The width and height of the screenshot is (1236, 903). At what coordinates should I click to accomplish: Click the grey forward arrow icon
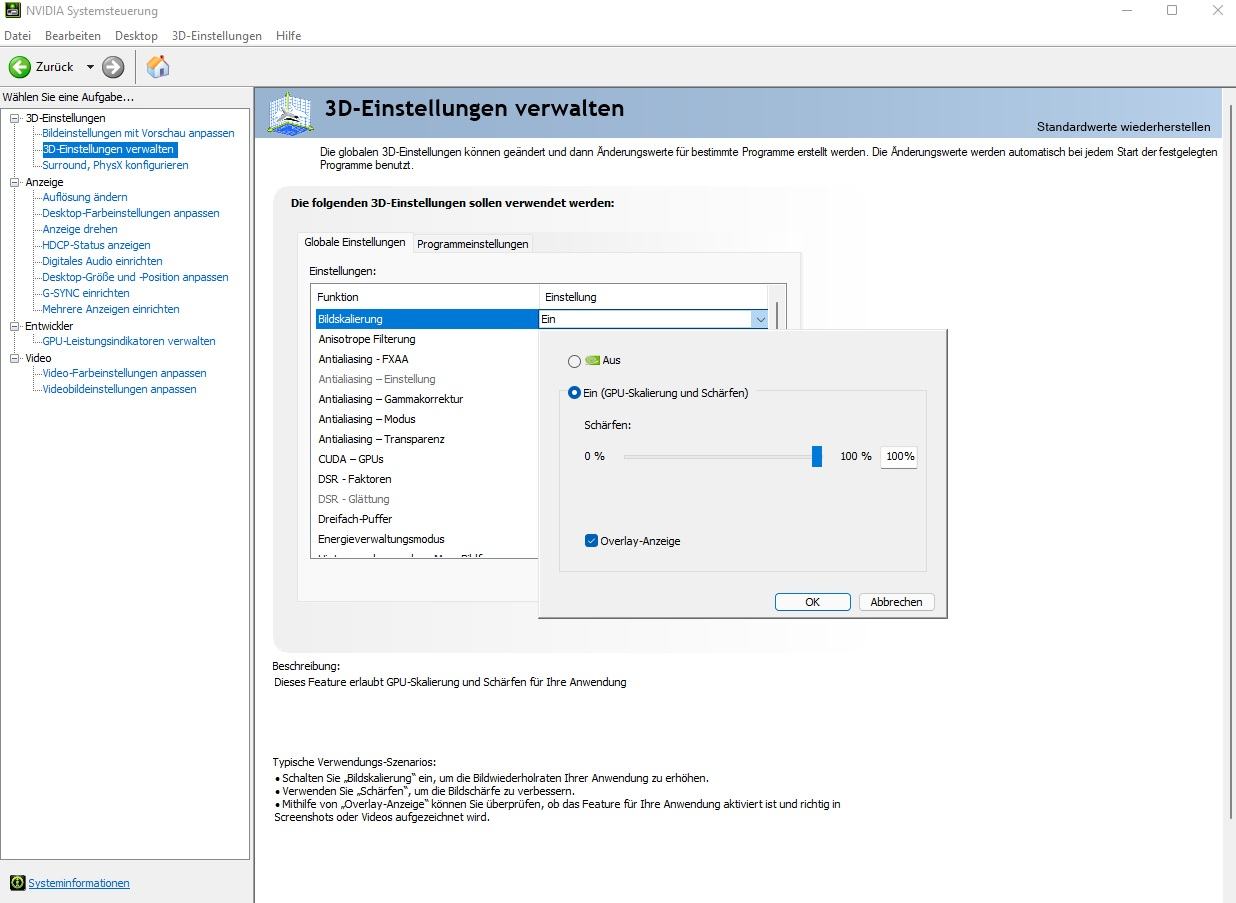[x=113, y=67]
